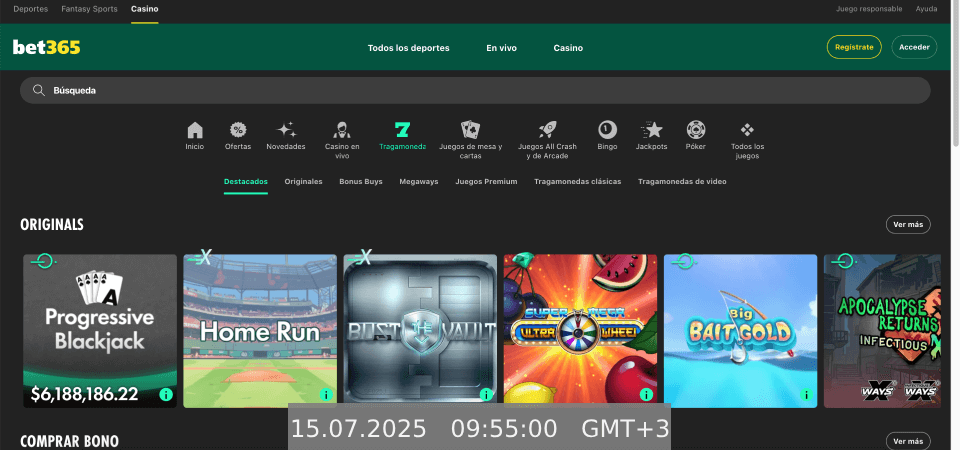This screenshot has height=450, width=960.
Task: Open the Super Mega Ultra Wheel tile
Action: click(580, 331)
